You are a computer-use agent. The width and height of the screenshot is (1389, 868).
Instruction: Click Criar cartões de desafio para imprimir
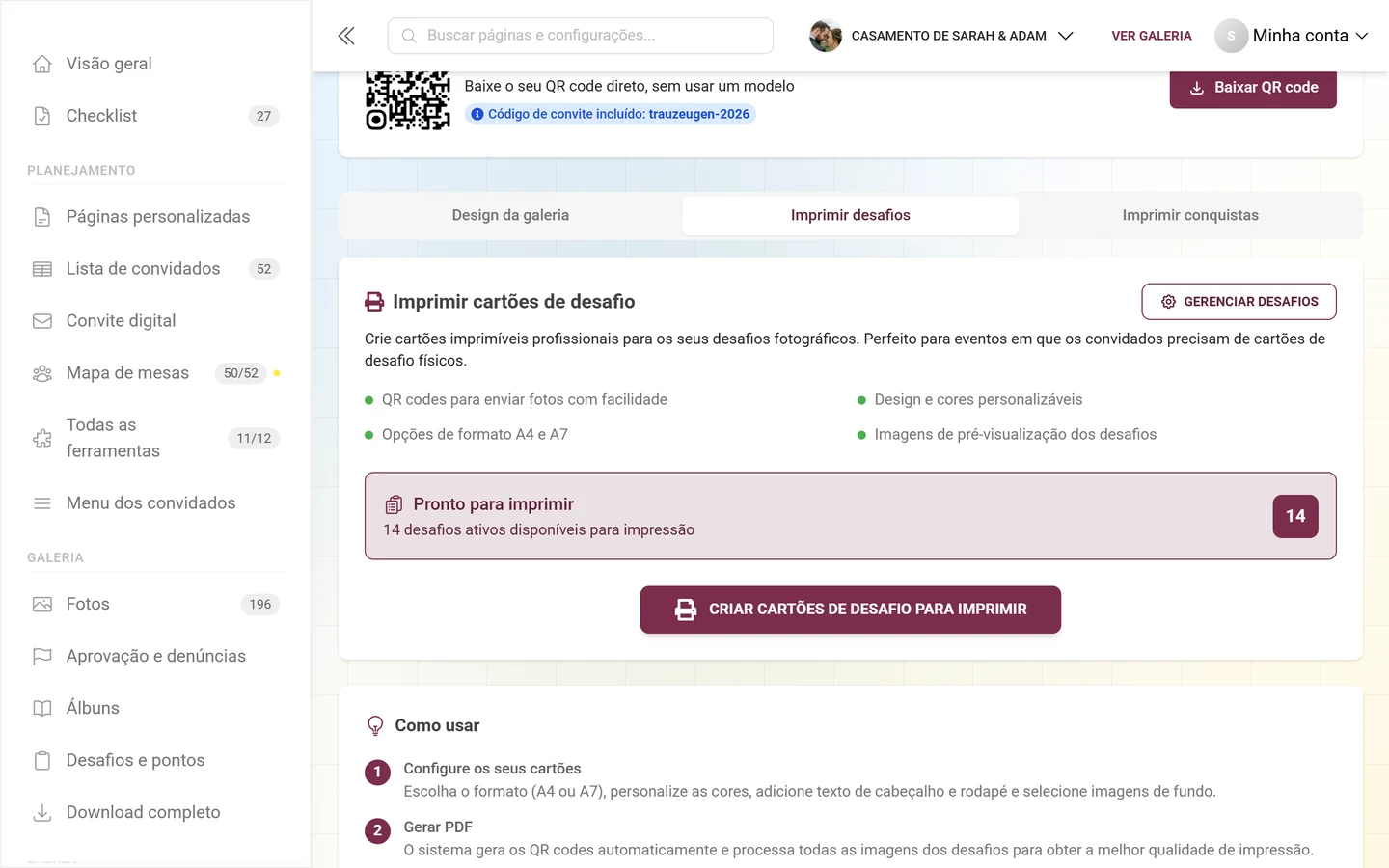(x=851, y=610)
